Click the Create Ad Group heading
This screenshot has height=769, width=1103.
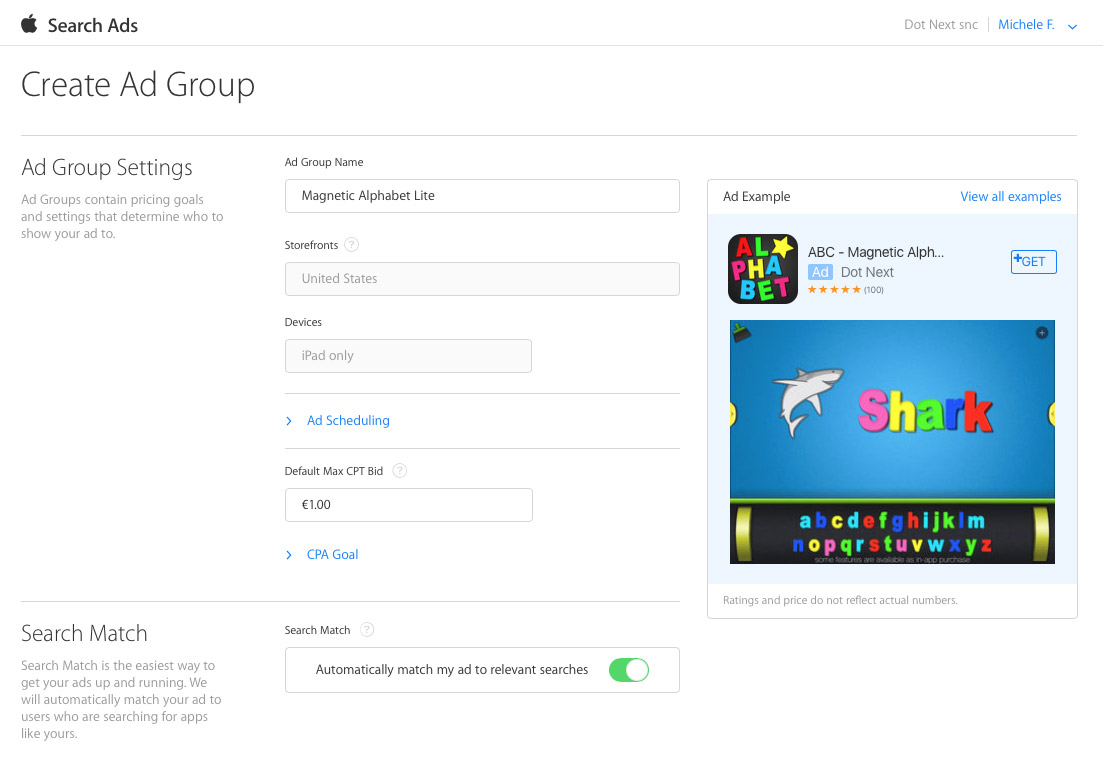pyautogui.click(x=138, y=85)
